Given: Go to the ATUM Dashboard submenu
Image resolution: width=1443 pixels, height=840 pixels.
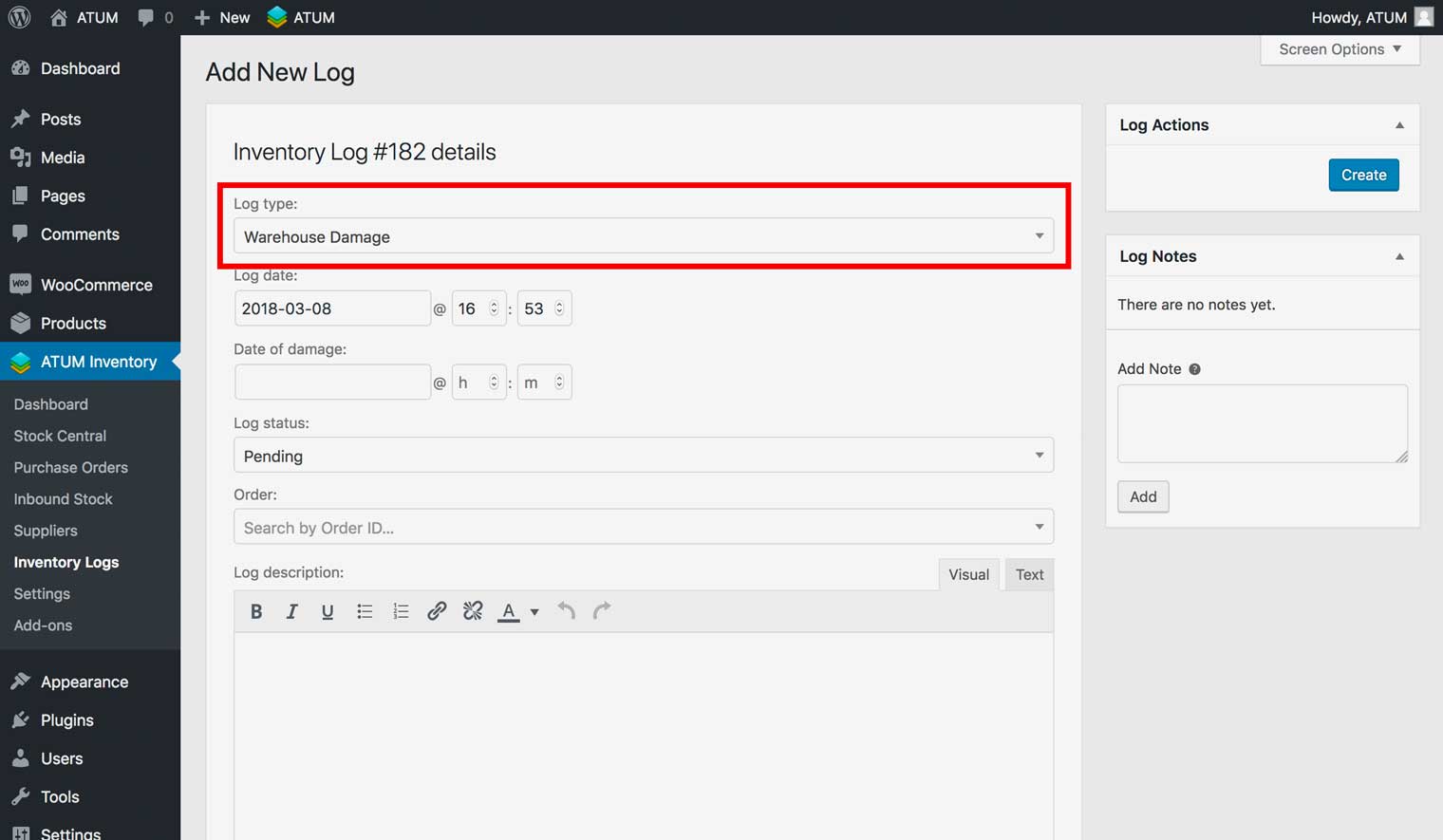Looking at the screenshot, I should (51, 404).
